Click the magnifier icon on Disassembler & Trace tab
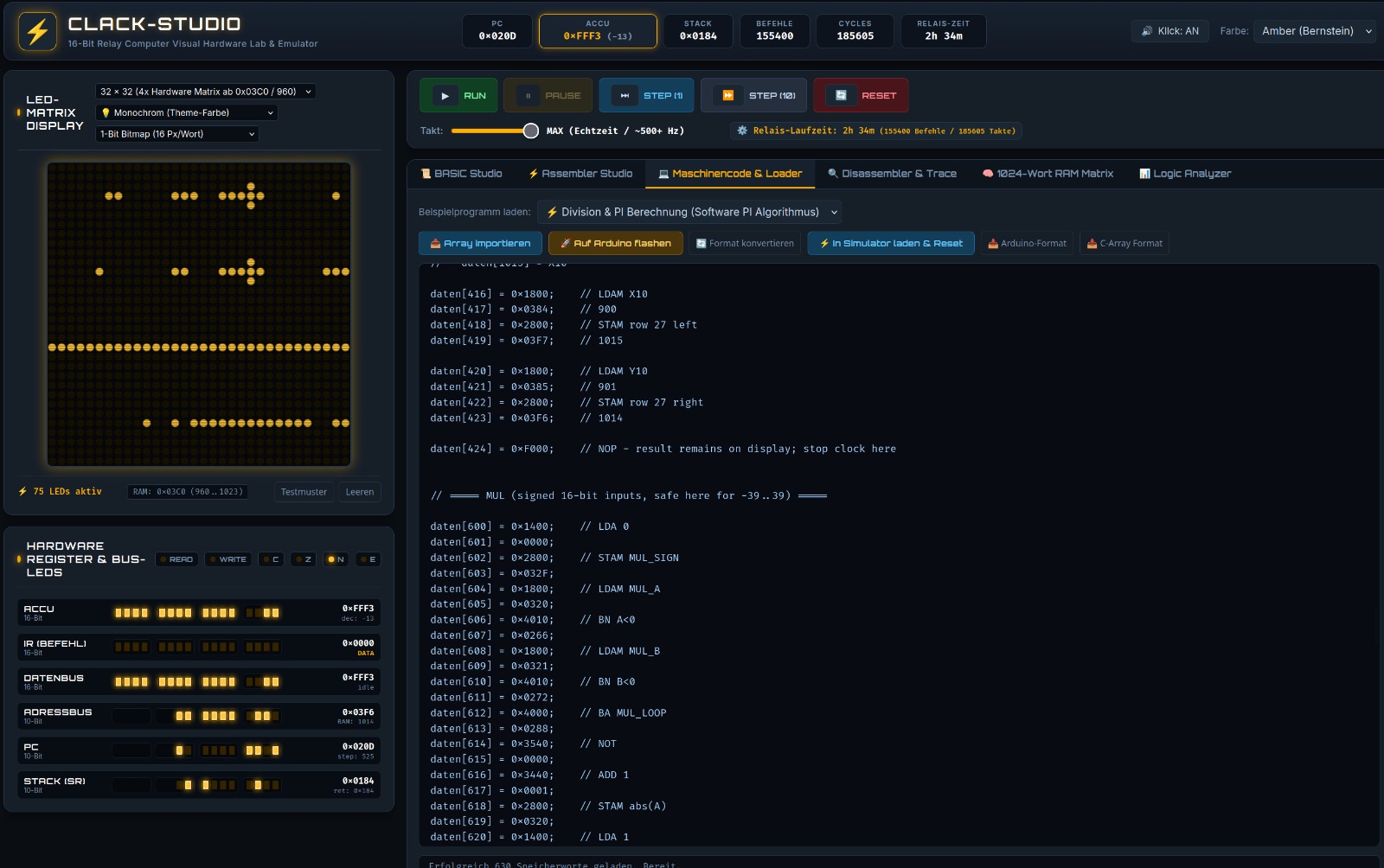 (833, 174)
